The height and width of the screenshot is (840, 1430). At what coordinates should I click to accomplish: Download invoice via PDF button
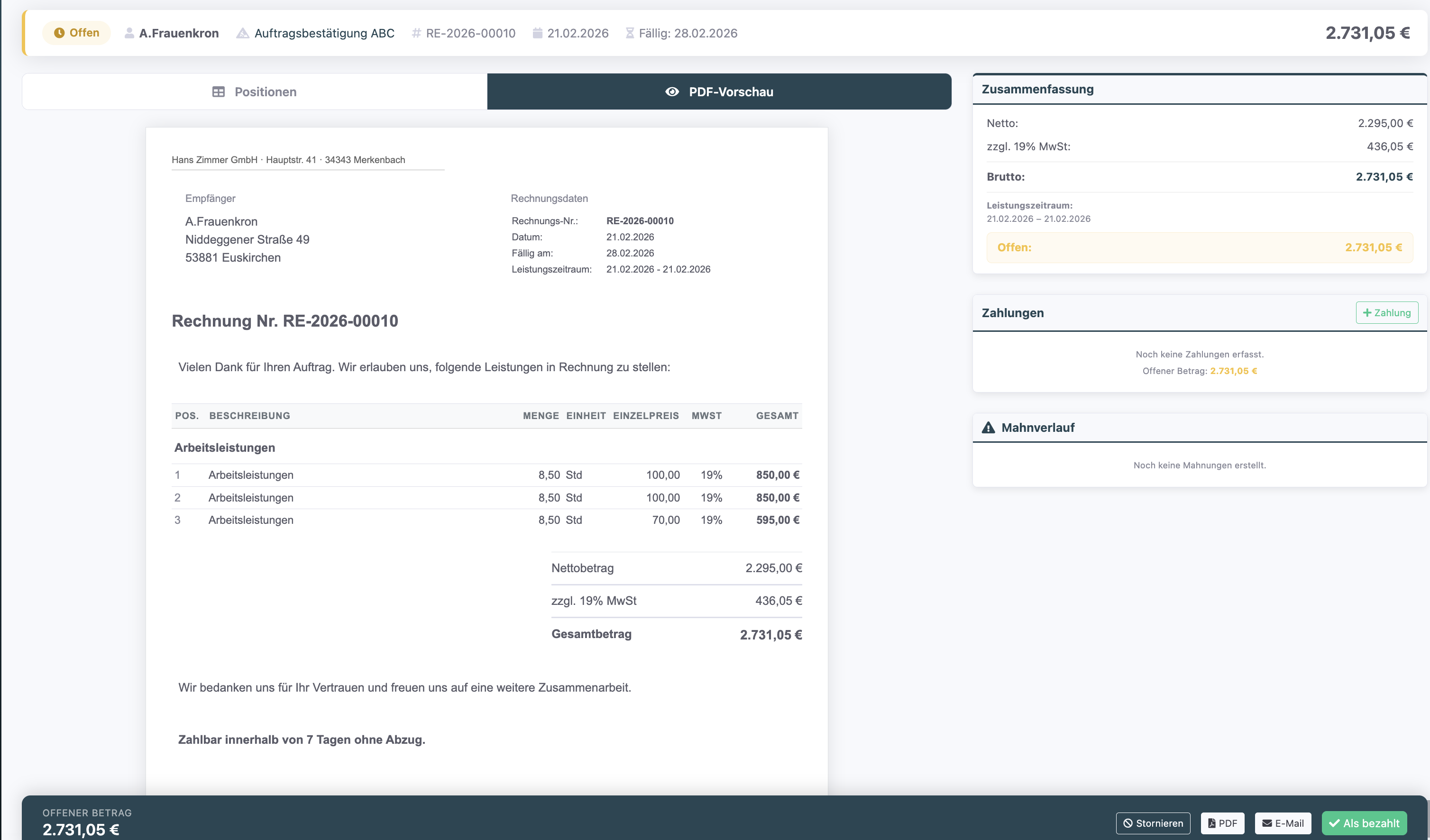click(x=1222, y=823)
